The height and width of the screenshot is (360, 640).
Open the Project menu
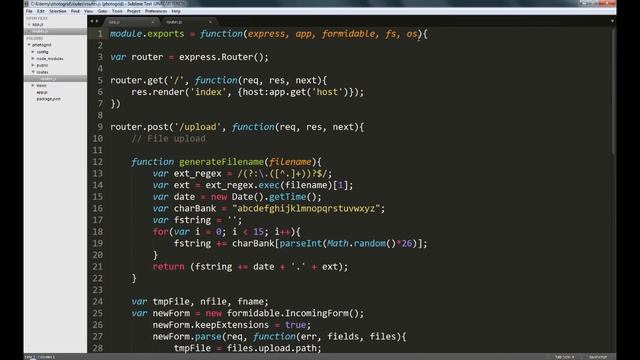[133, 11]
